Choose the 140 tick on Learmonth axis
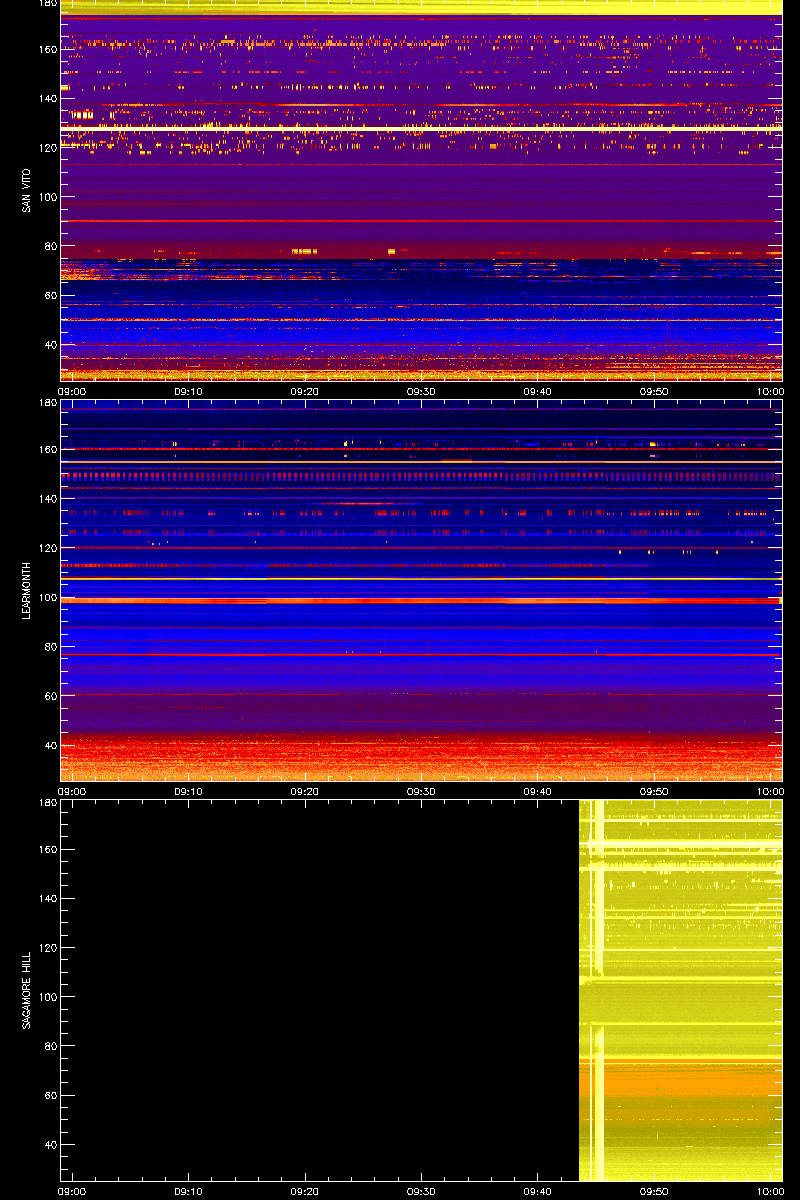Viewport: 800px width, 1200px height. (x=46, y=499)
